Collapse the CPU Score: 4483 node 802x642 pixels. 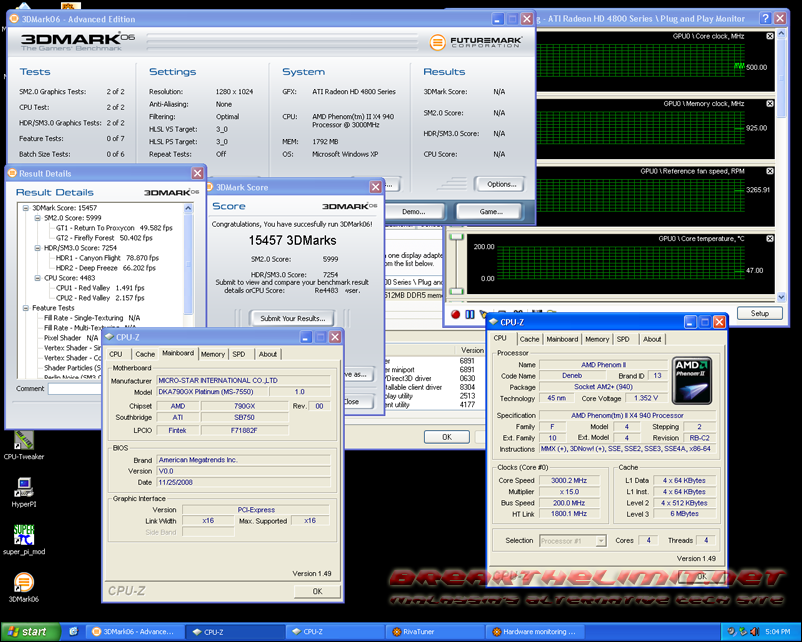[x=37, y=278]
